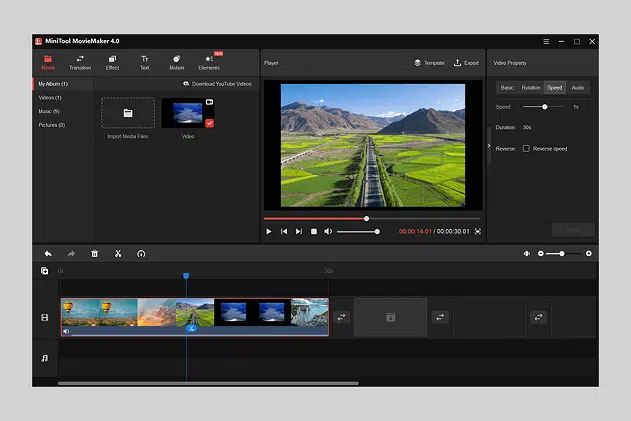Image resolution: width=631 pixels, height=421 pixels.
Task: Switch to the Rotation property tab
Action: [530, 88]
